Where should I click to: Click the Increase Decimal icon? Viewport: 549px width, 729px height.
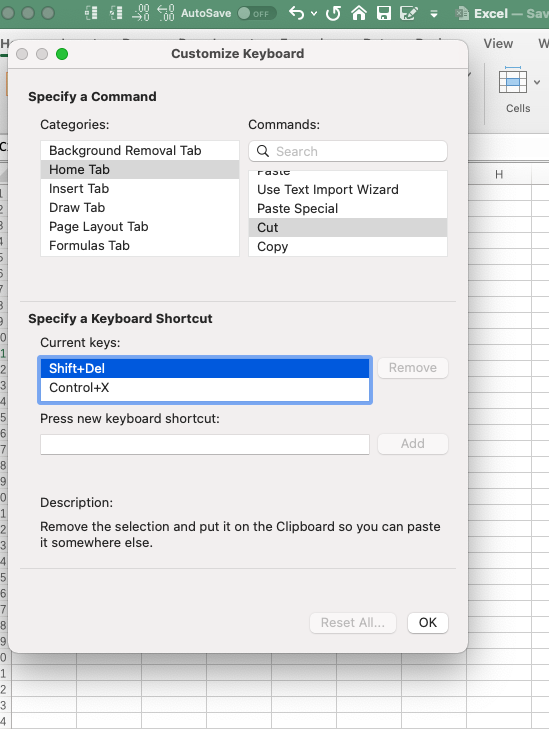(x=140, y=13)
